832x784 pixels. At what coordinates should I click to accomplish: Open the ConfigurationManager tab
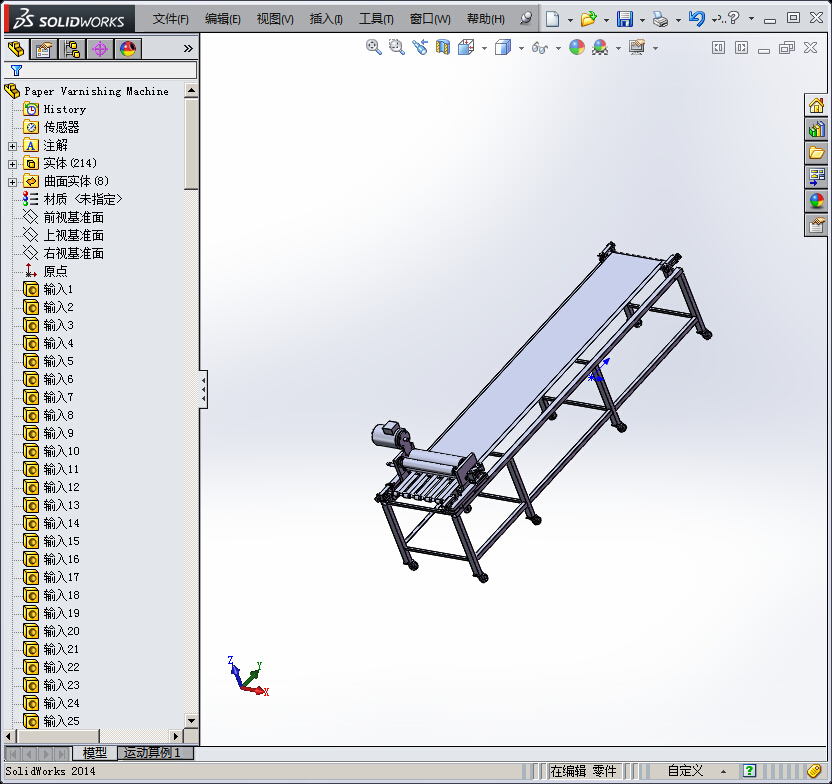(72, 49)
